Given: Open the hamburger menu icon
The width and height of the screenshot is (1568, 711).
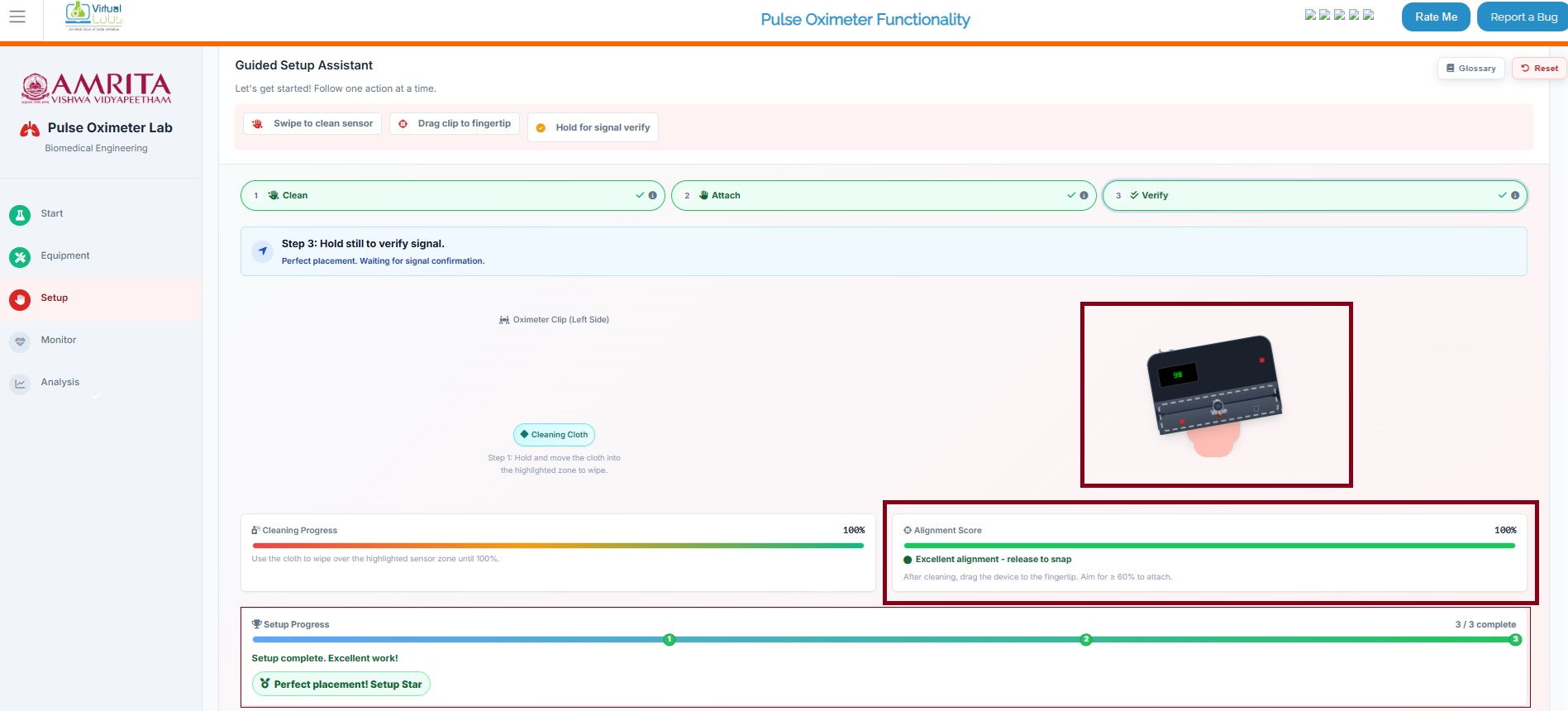Looking at the screenshot, I should coord(17,17).
